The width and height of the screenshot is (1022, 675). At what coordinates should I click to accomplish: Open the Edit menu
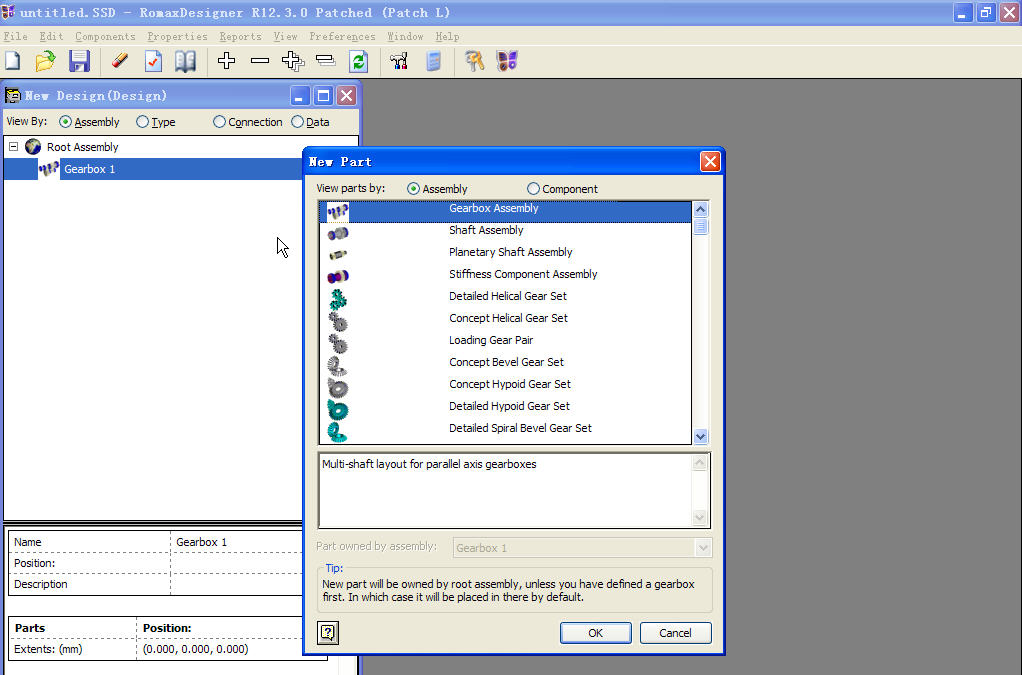tap(51, 36)
